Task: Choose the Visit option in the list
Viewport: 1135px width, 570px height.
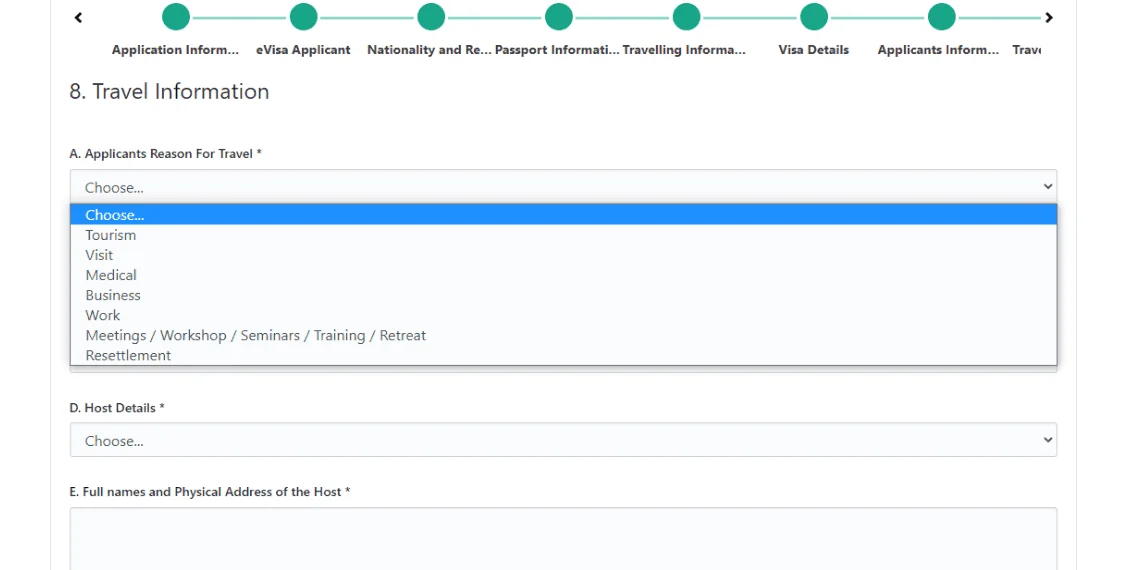Action: tap(99, 255)
